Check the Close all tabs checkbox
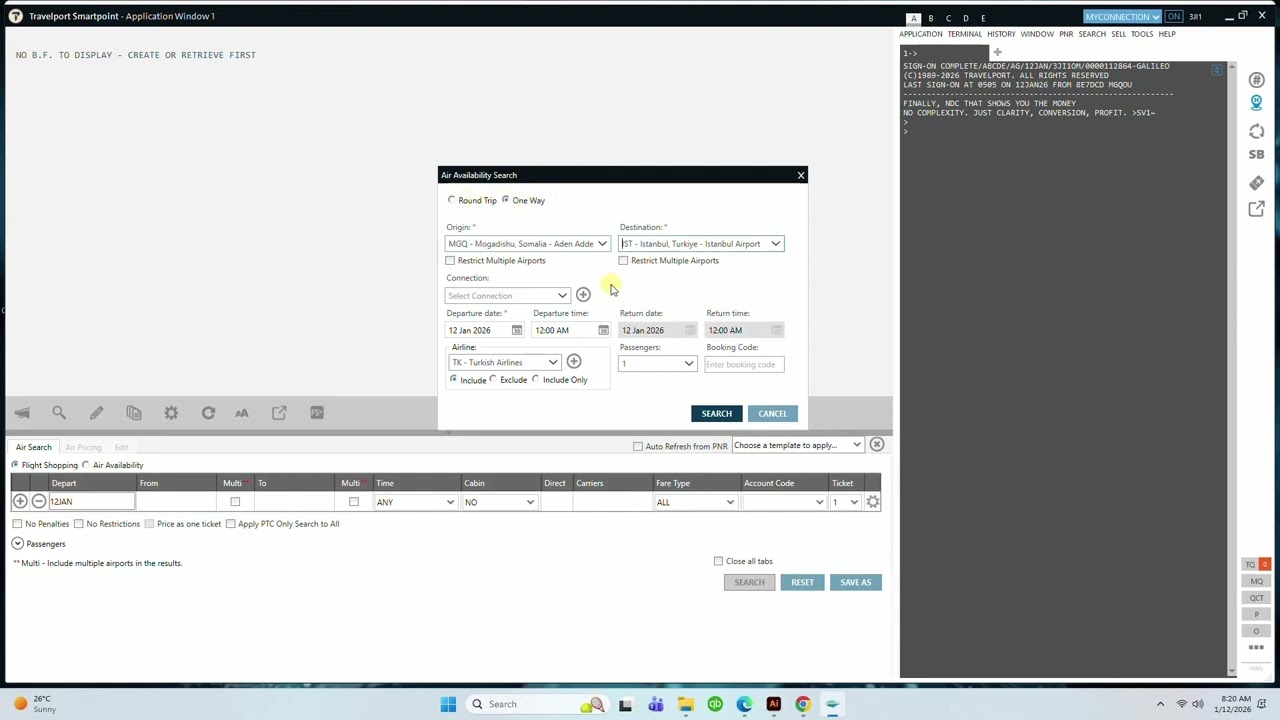 [718, 561]
